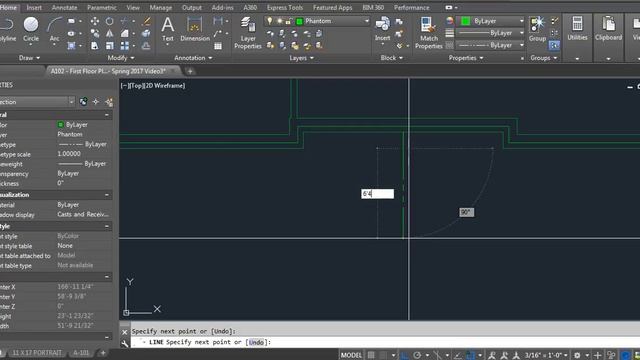Open the ByLayer object color dropdown
This screenshot has width=640, height=360.
521,21
